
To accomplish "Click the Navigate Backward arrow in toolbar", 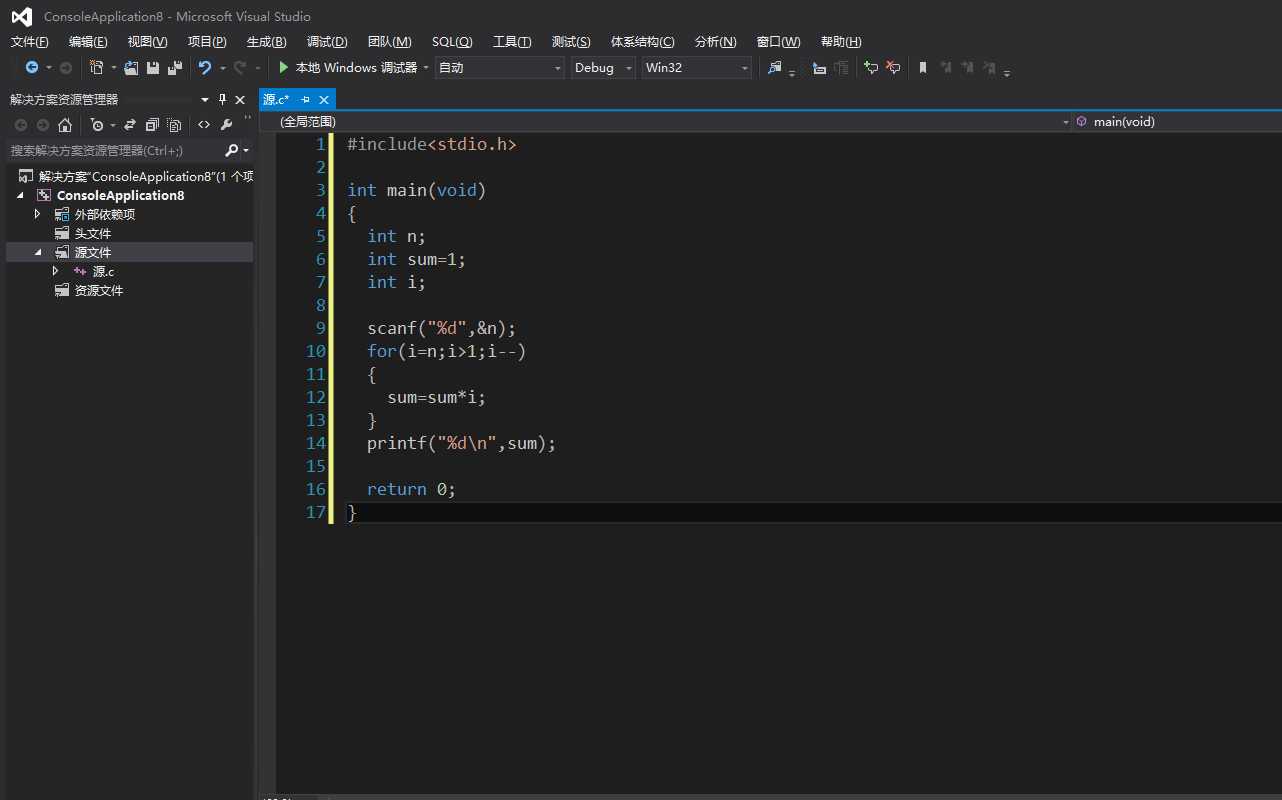I will (x=32, y=68).
